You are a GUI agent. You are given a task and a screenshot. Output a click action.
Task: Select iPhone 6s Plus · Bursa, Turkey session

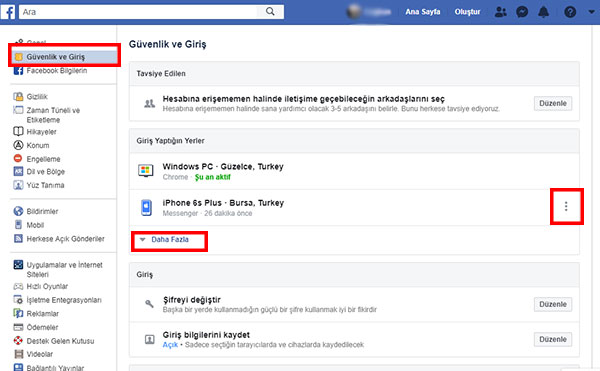(223, 203)
